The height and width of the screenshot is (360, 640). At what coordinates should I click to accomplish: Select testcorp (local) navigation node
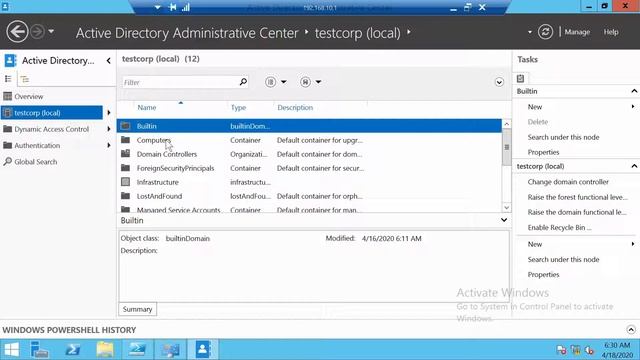click(52, 113)
